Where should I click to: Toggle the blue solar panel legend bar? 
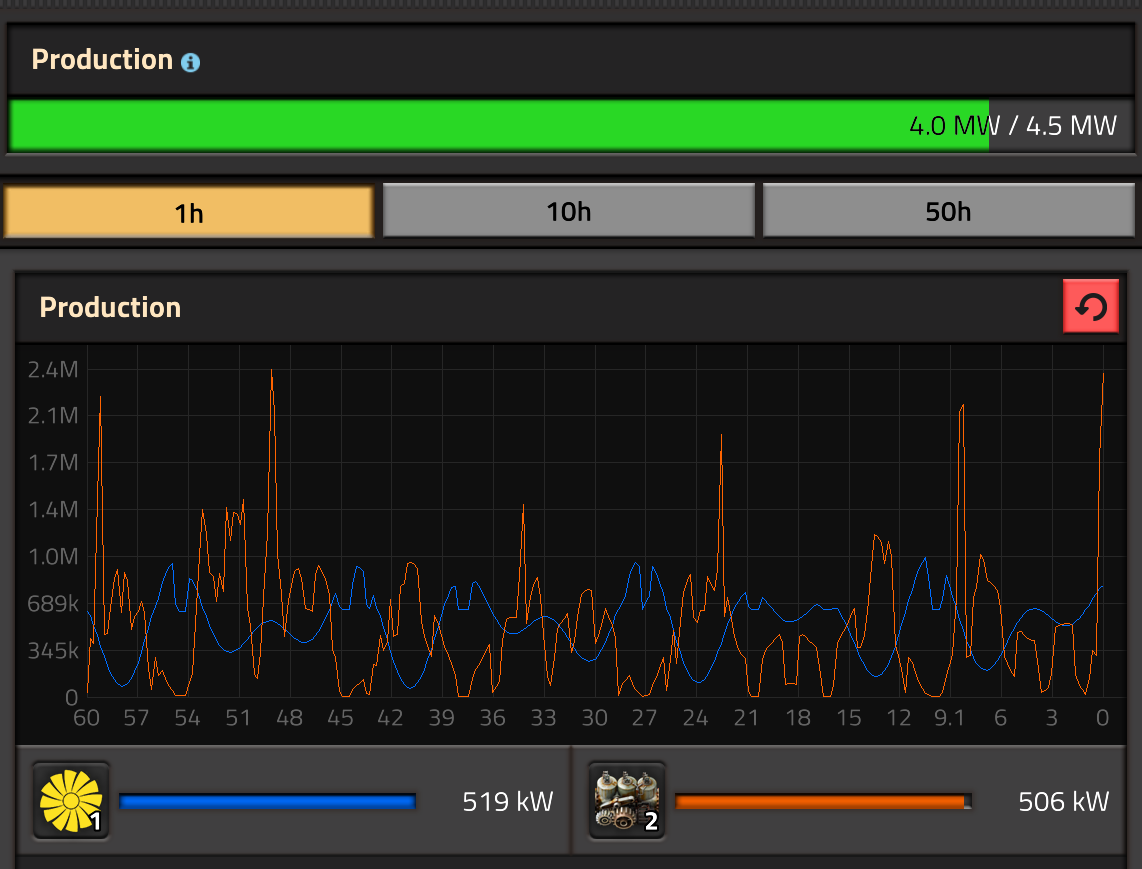pos(266,800)
